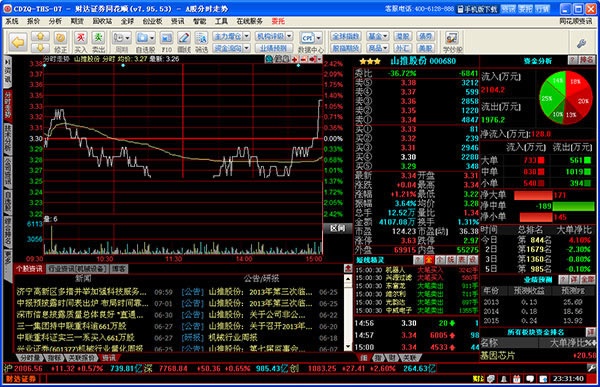Switch to the 行业资讯 news tab
The image size is (600, 387).
pos(77,269)
